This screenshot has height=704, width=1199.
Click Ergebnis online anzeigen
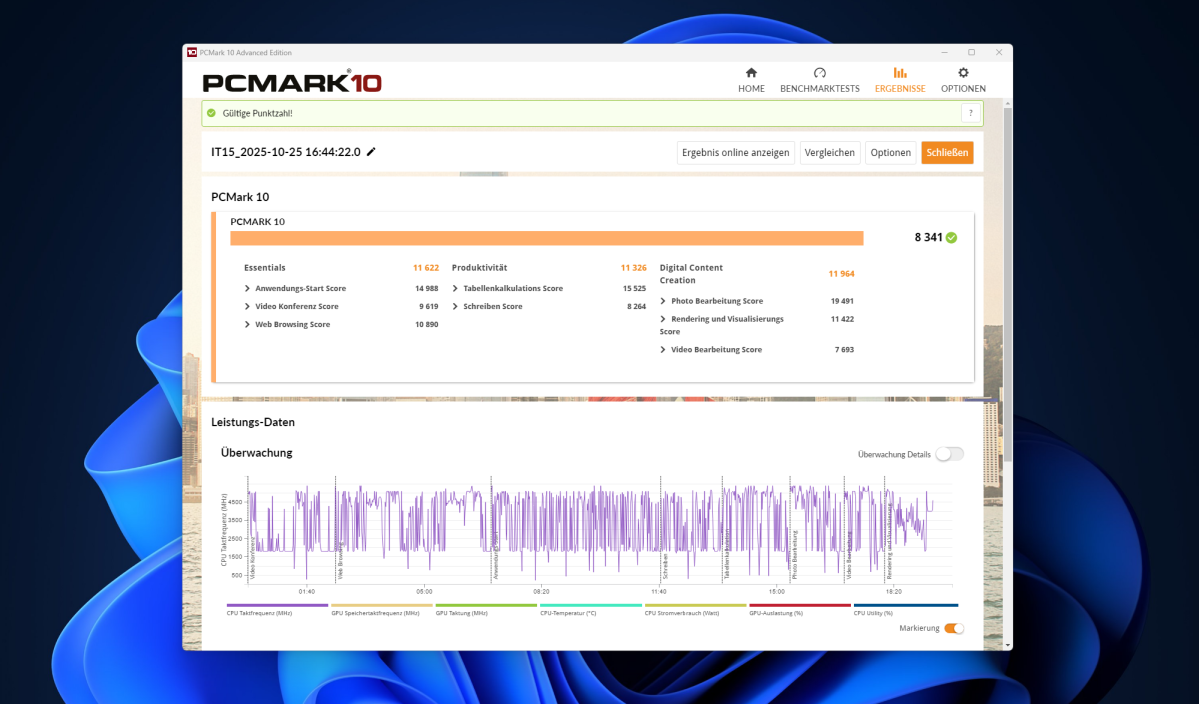[735, 152]
